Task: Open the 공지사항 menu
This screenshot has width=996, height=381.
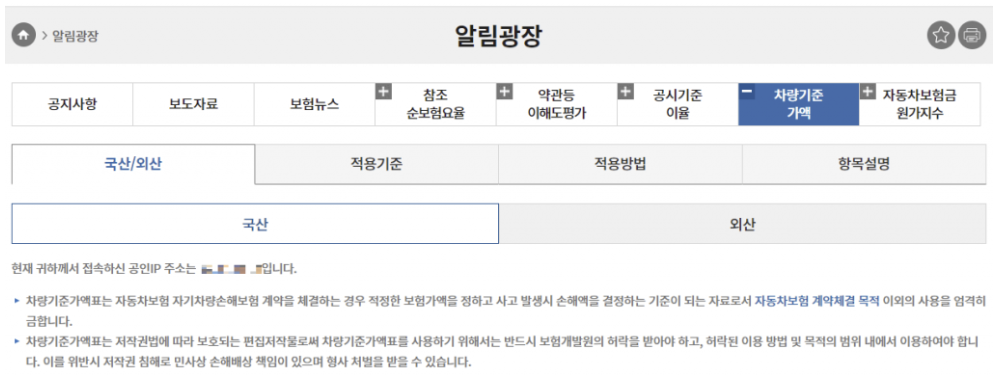Action: click(x=72, y=105)
